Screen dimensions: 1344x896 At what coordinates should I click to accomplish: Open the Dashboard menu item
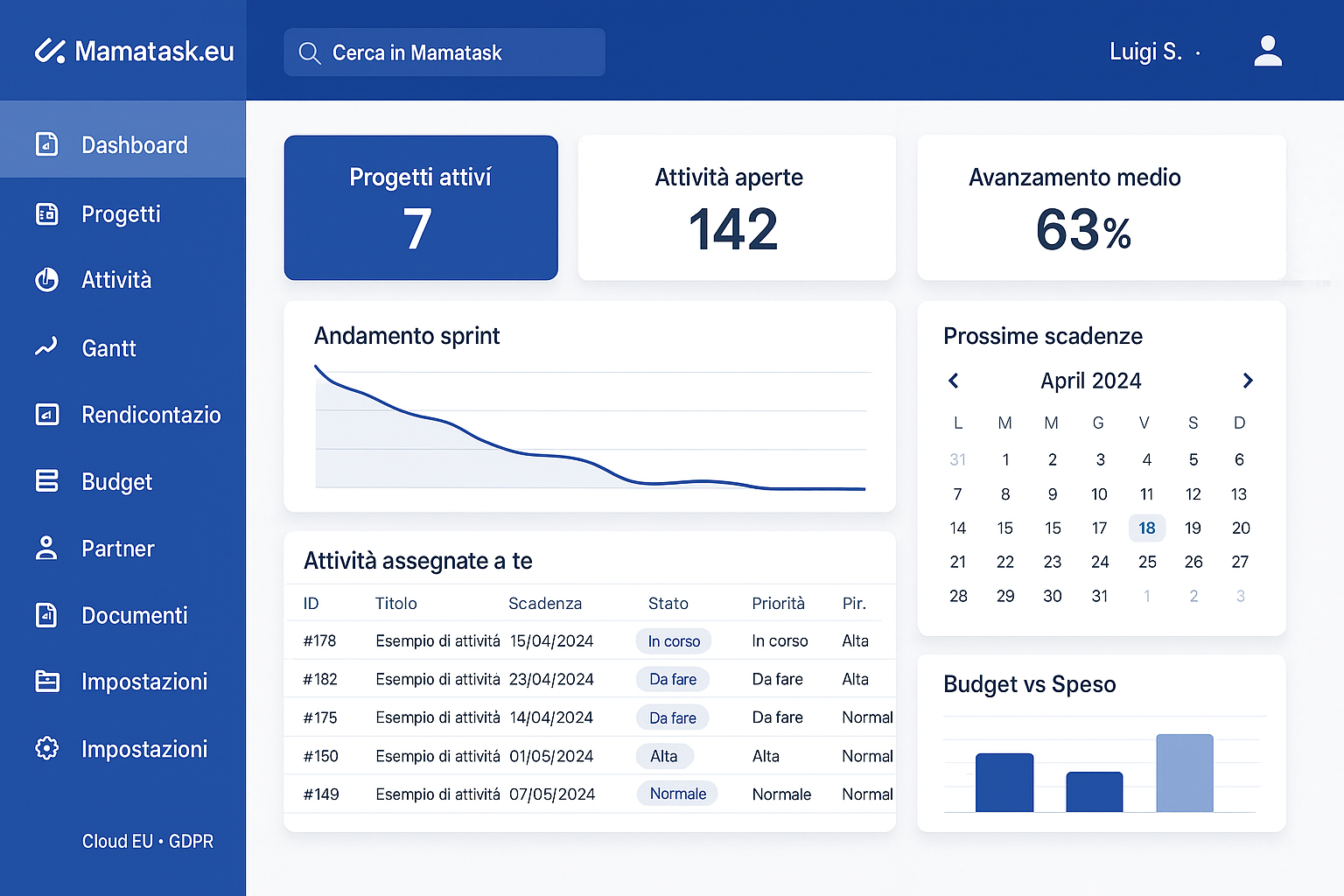(x=134, y=145)
